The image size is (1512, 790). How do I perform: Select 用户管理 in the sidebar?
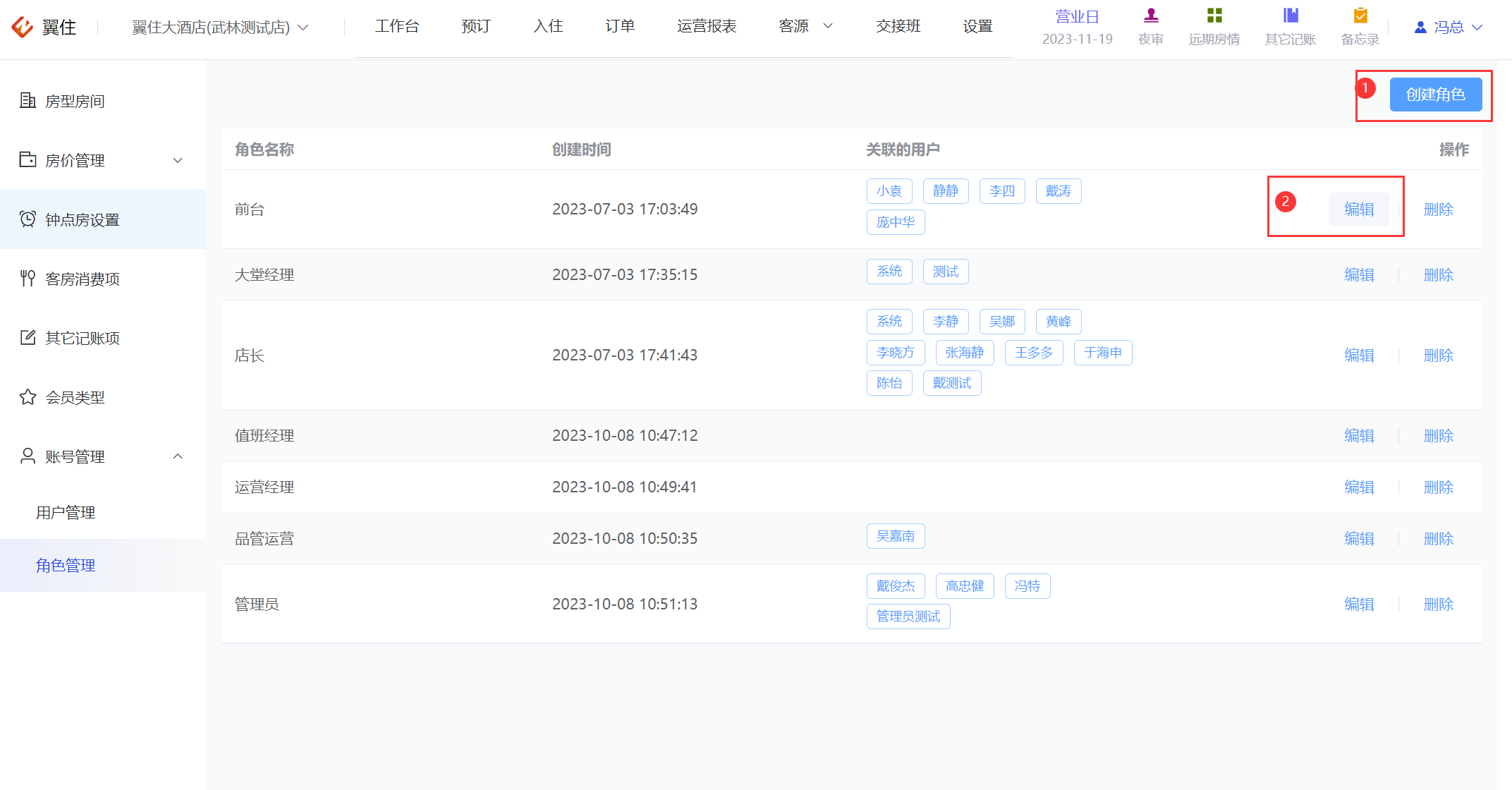[x=66, y=513]
